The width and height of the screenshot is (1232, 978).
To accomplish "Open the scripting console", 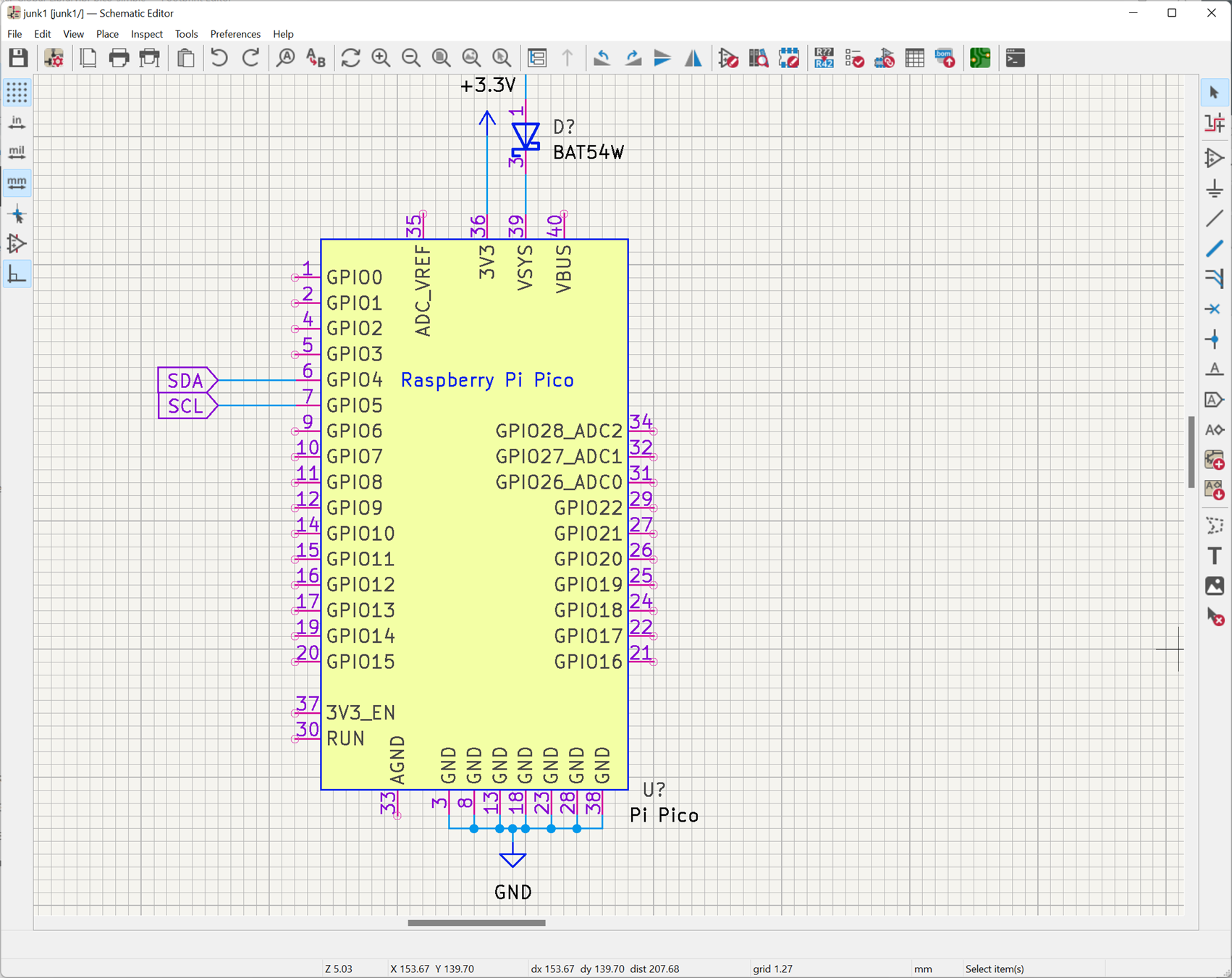I will coord(1016,58).
